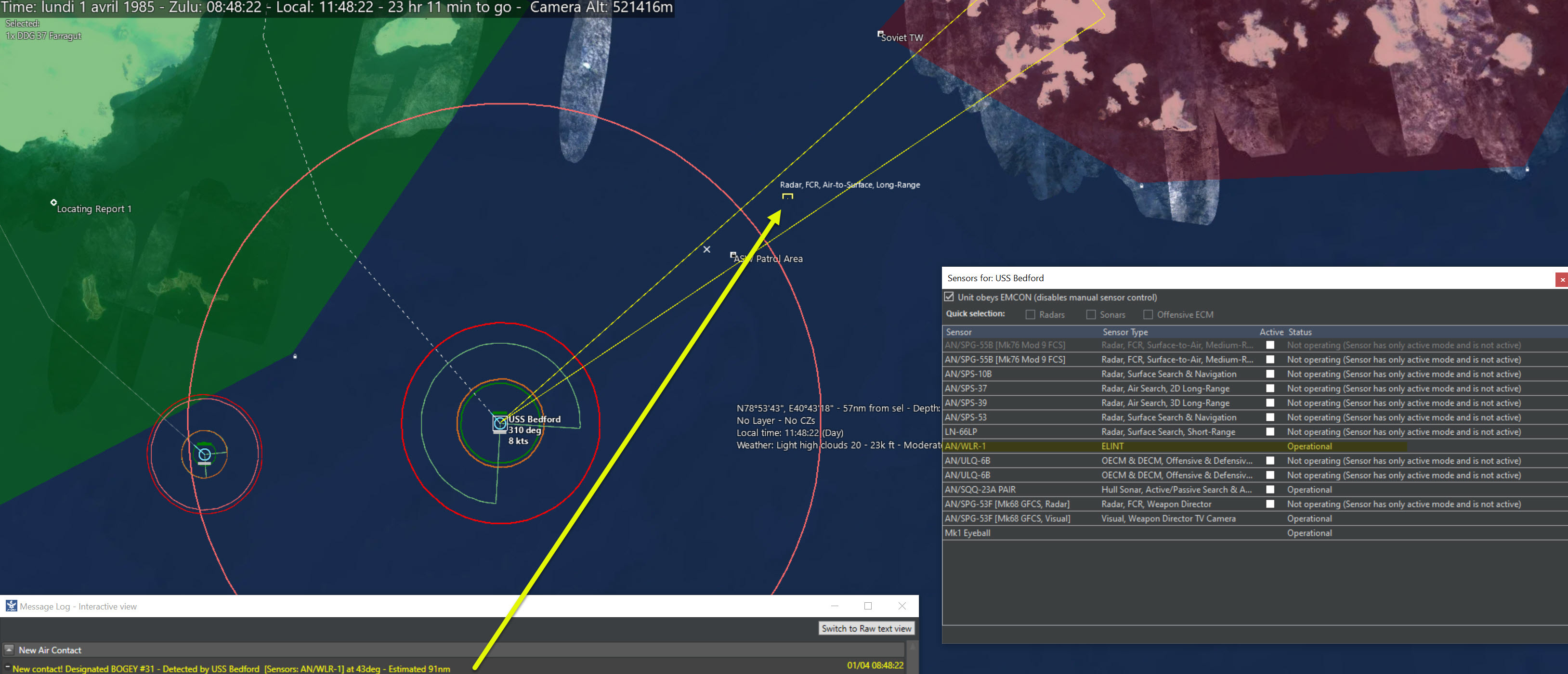This screenshot has height=674, width=1568.
Task: Click the Locating Report 1 reference point
Action: (53, 203)
